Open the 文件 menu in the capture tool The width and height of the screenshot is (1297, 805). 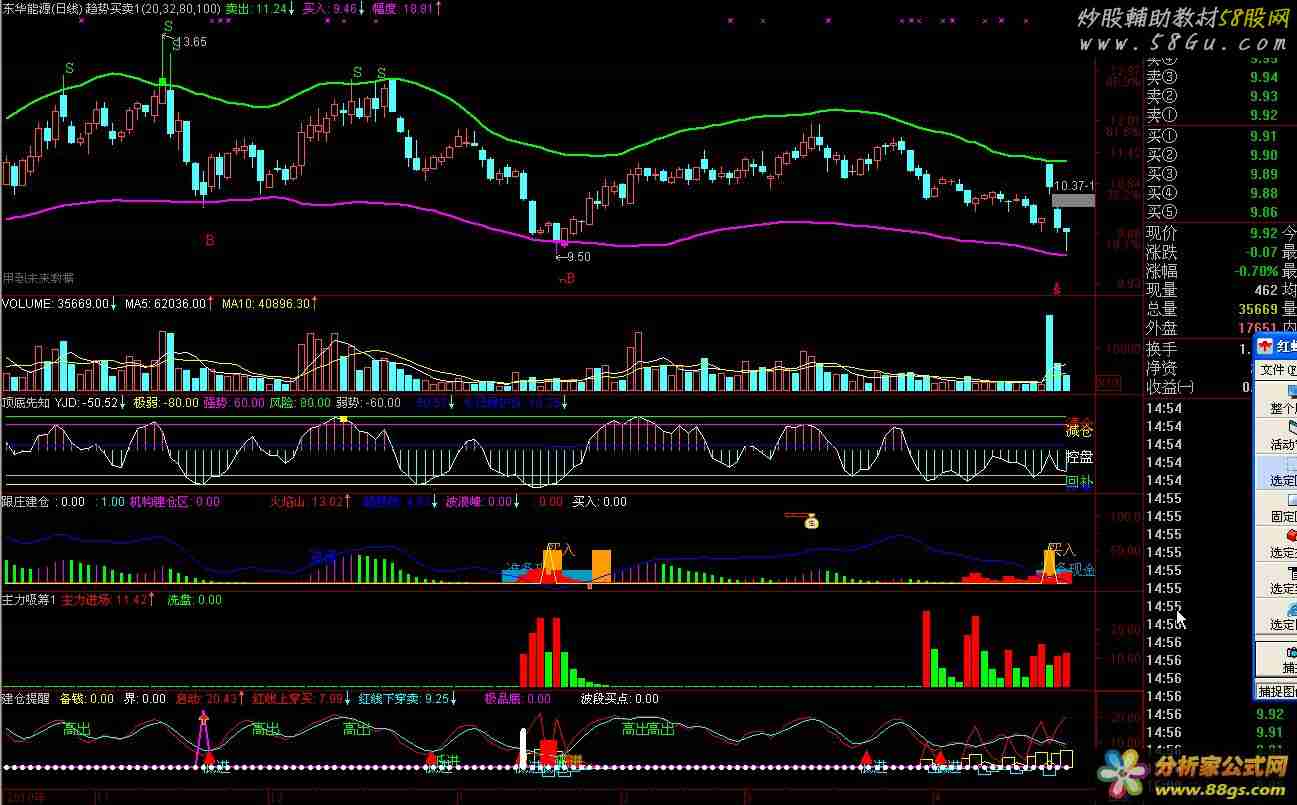tap(1277, 370)
